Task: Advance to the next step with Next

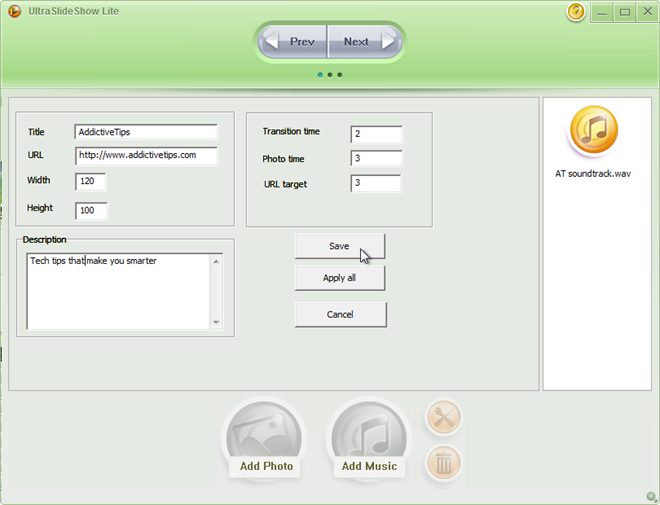Action: [x=364, y=42]
